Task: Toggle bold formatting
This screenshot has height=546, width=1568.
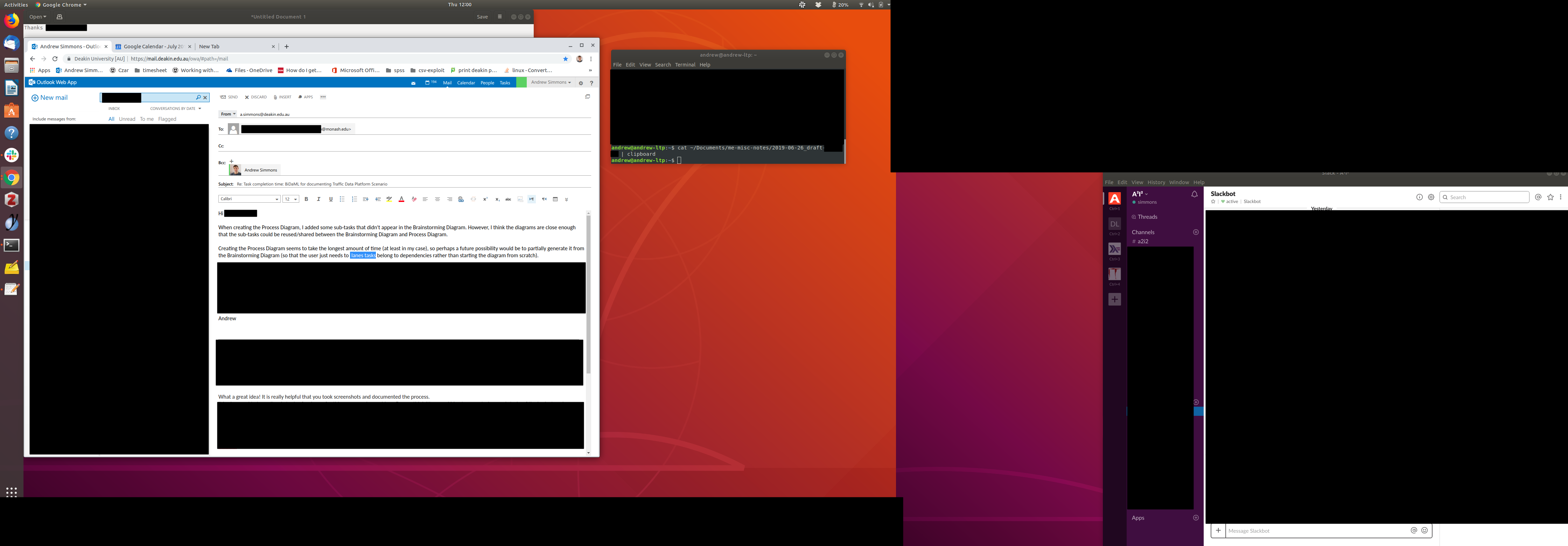Action: click(306, 199)
